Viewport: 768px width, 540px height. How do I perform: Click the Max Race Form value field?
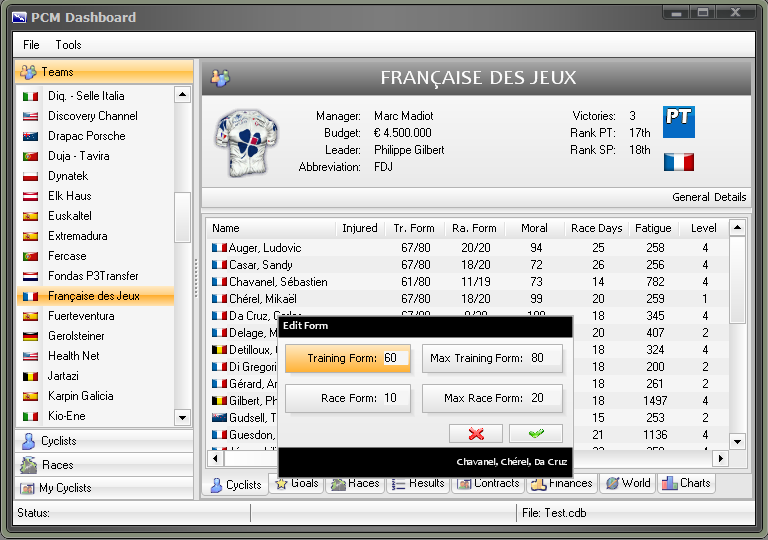[544, 398]
